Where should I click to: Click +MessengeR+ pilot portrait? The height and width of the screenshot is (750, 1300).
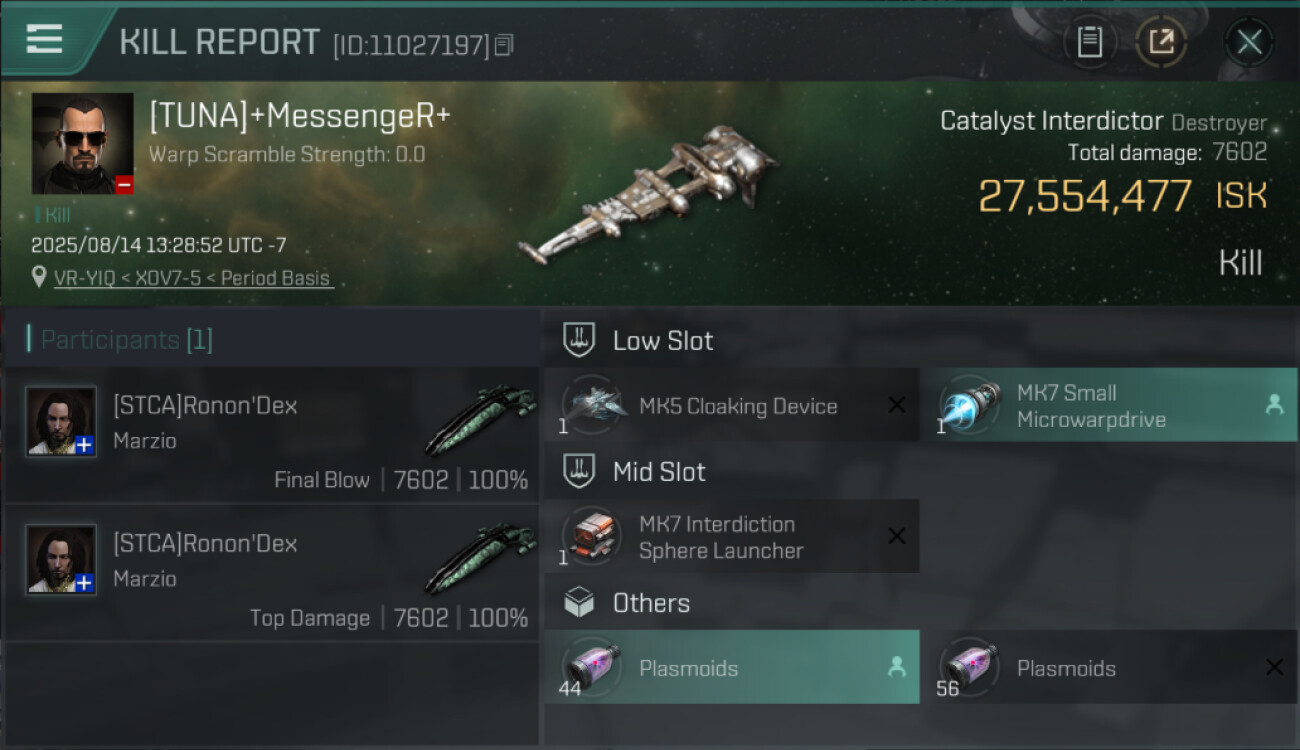82,143
